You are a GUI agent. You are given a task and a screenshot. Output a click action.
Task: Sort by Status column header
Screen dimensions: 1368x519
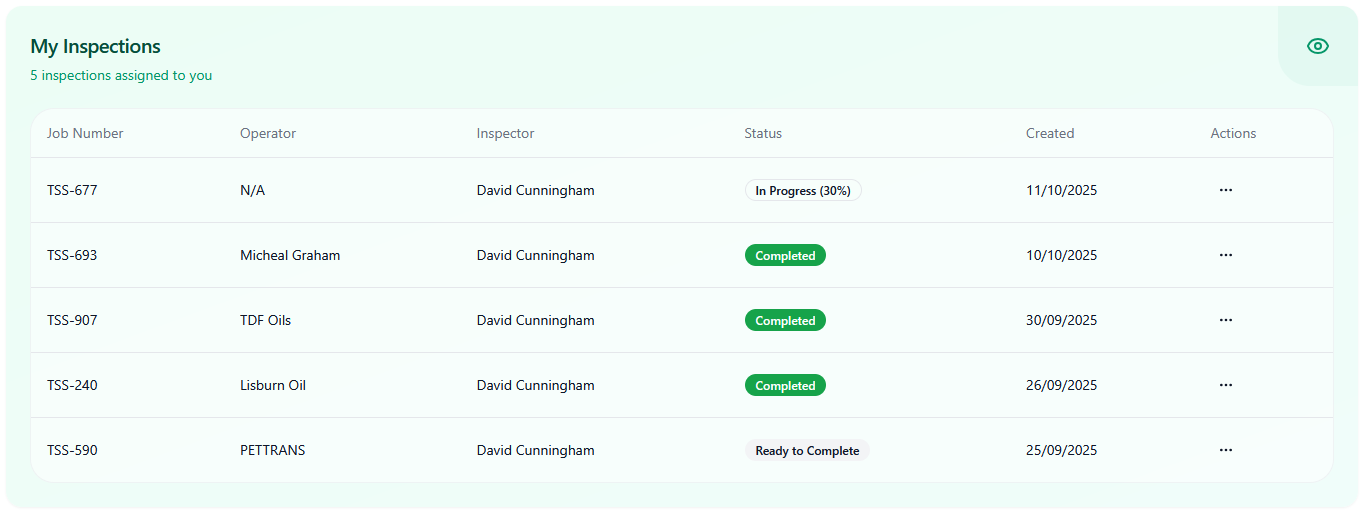point(763,133)
